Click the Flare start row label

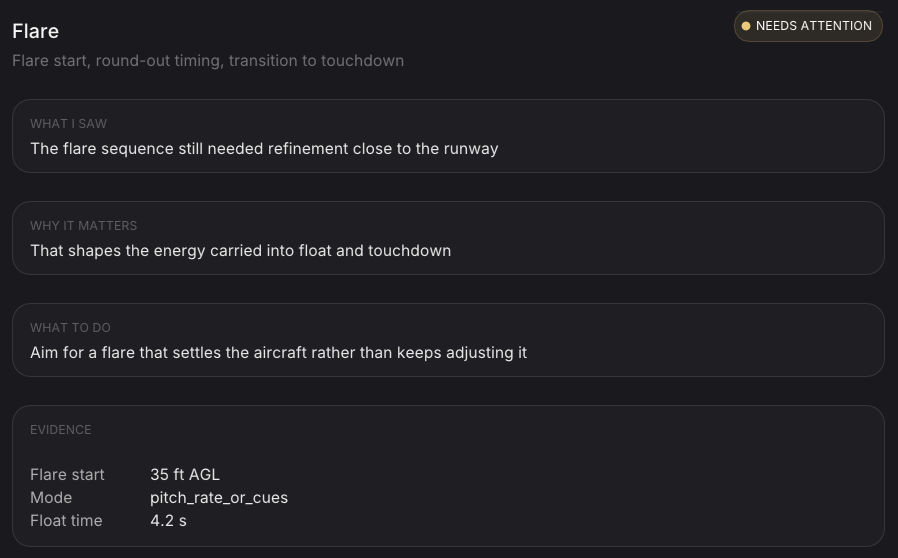pyautogui.click(x=67, y=474)
